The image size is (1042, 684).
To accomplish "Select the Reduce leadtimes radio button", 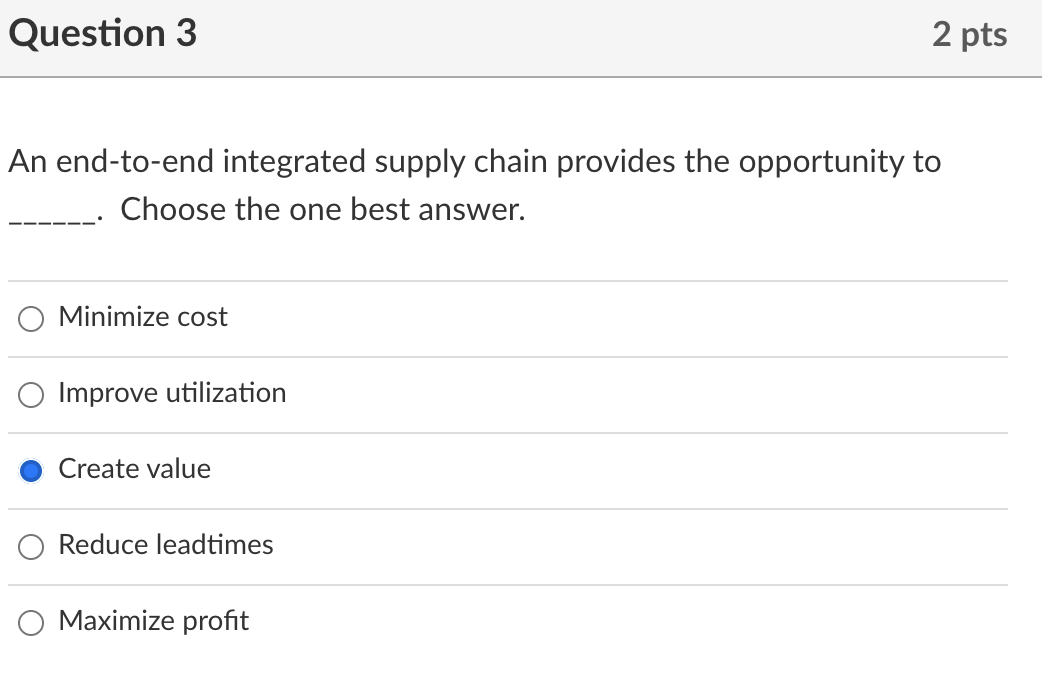I will [31, 546].
